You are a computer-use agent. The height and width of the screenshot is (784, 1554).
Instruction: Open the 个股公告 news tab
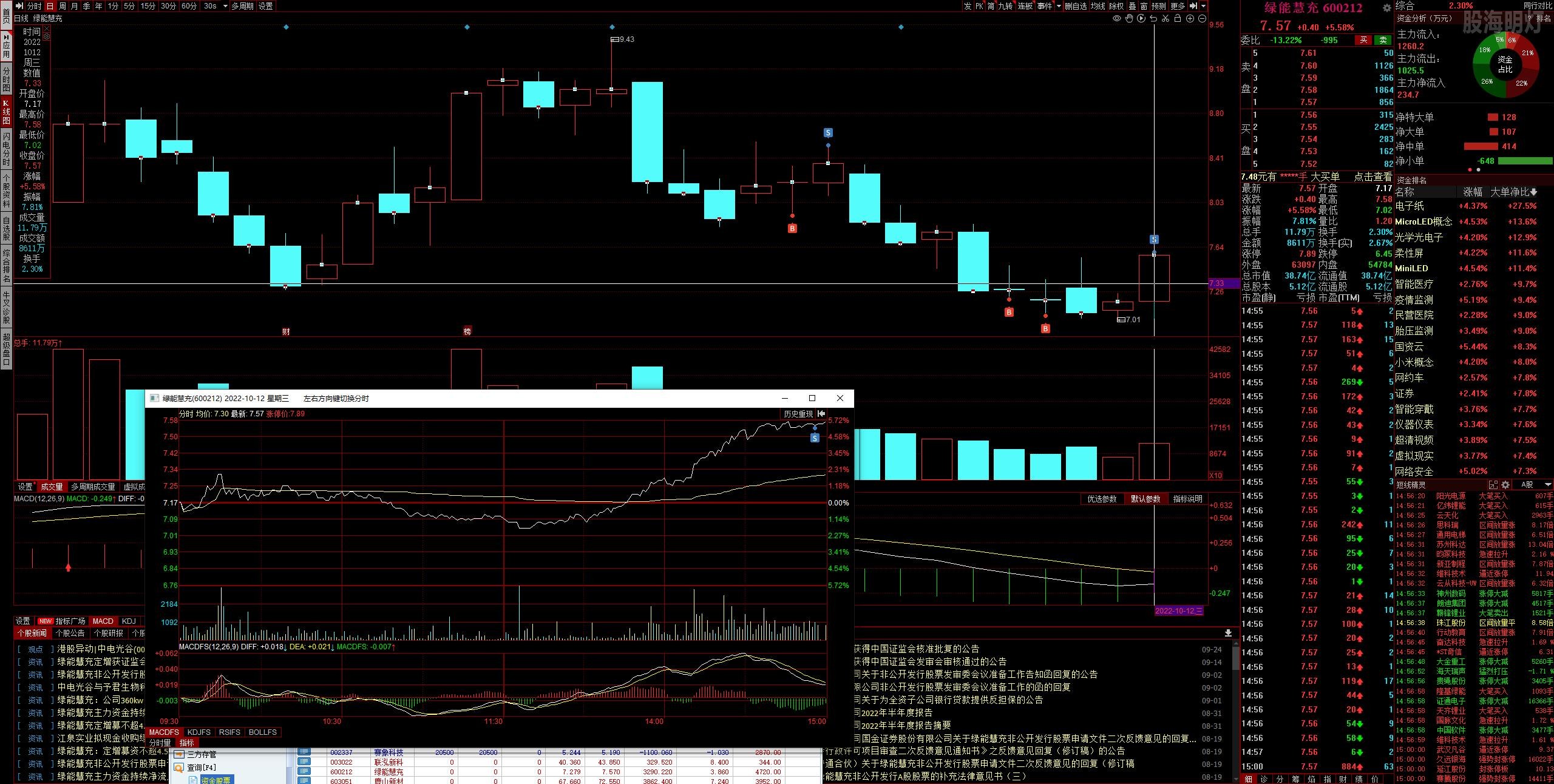coord(70,633)
